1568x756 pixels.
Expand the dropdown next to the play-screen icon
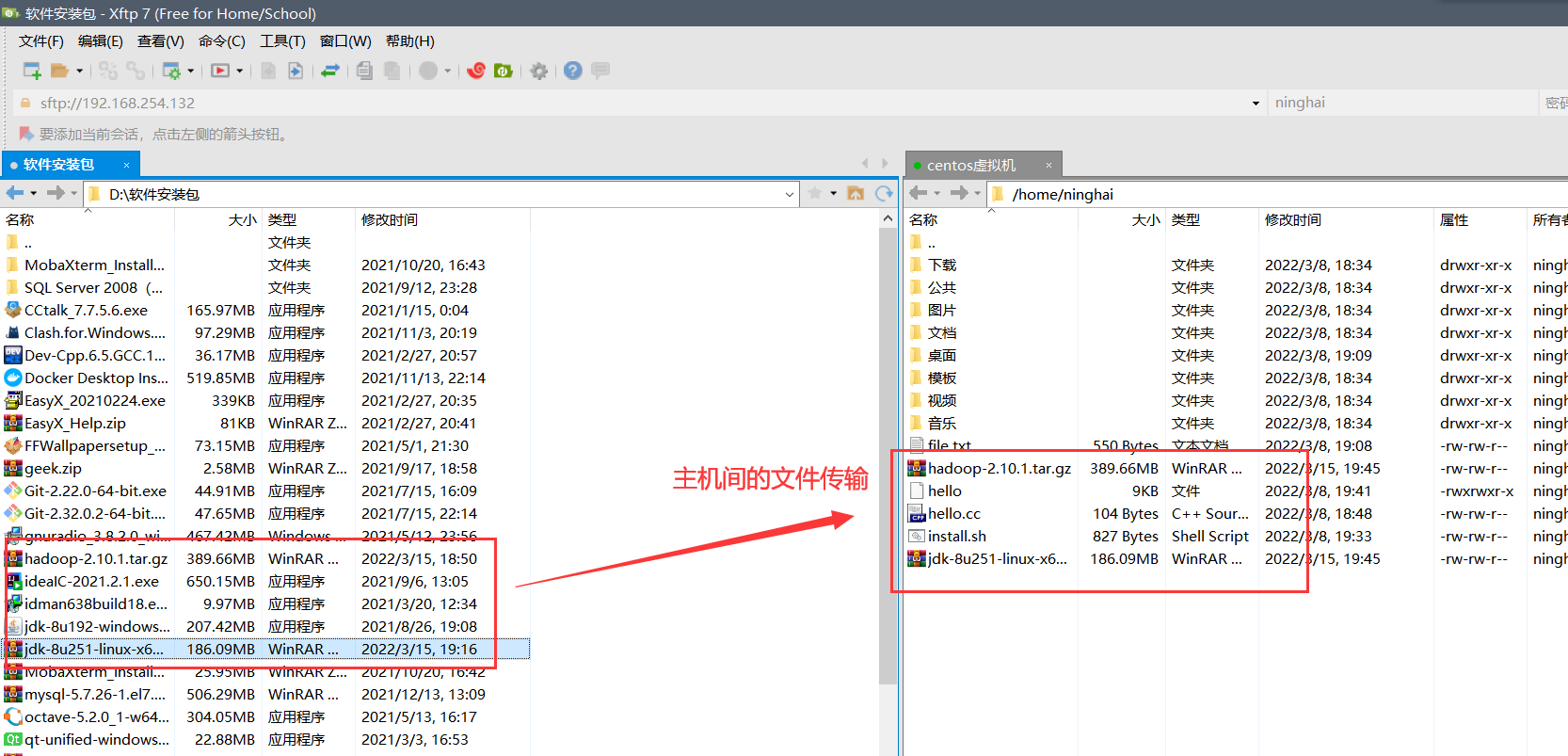click(x=240, y=71)
